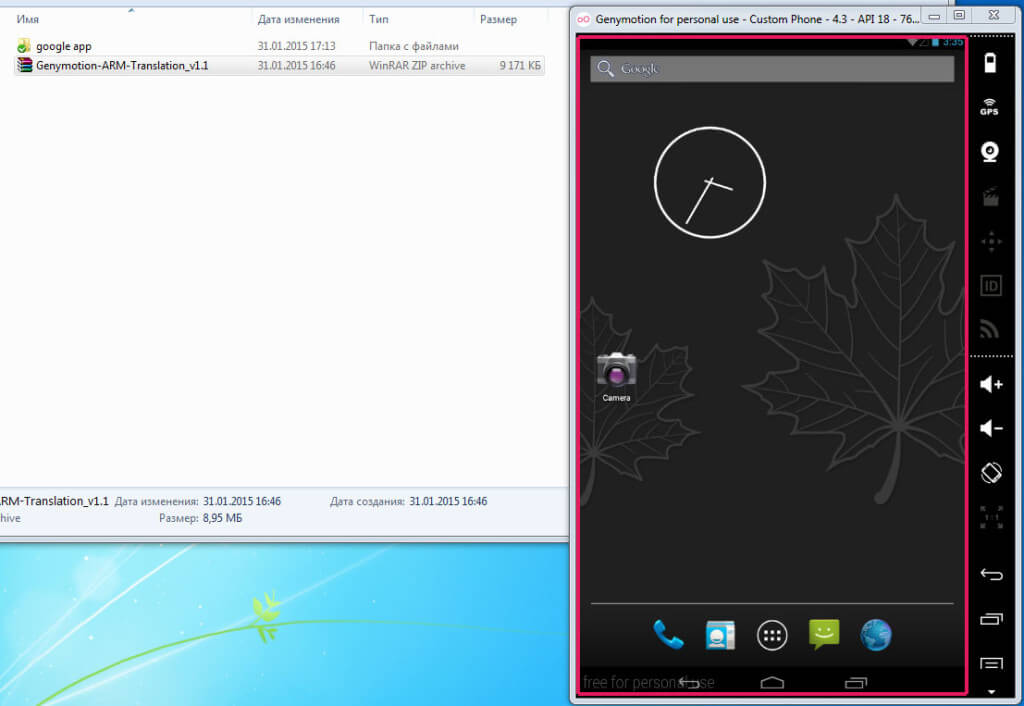Open the Messaging app in dock
1024x706 pixels.
point(824,634)
